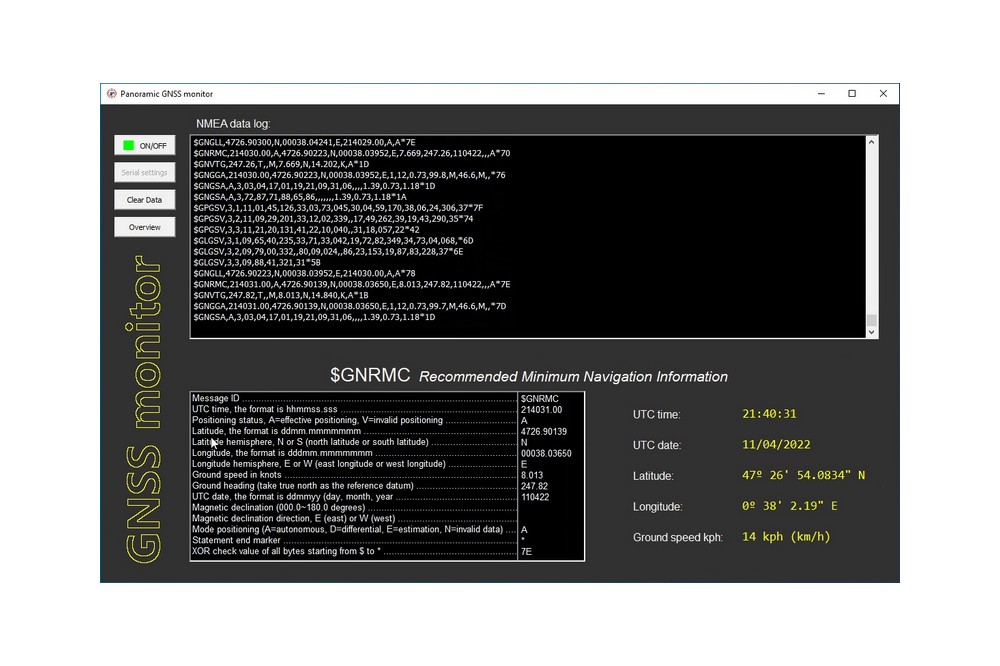Click the $GPGSV,3,1,11 log line
Viewport: 1000px width, 666px height.
(x=338, y=208)
